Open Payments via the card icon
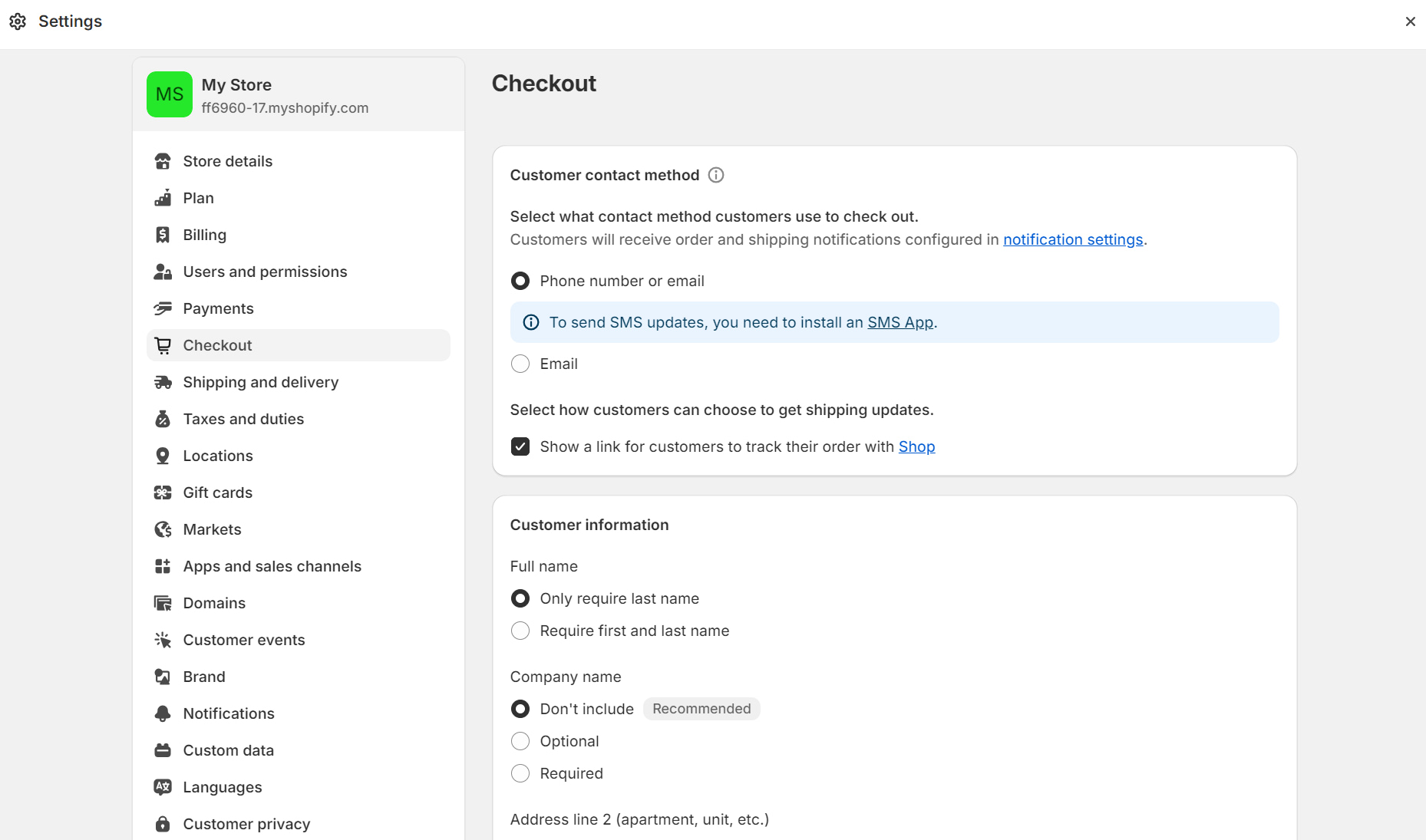The height and width of the screenshot is (840, 1426). tap(163, 308)
